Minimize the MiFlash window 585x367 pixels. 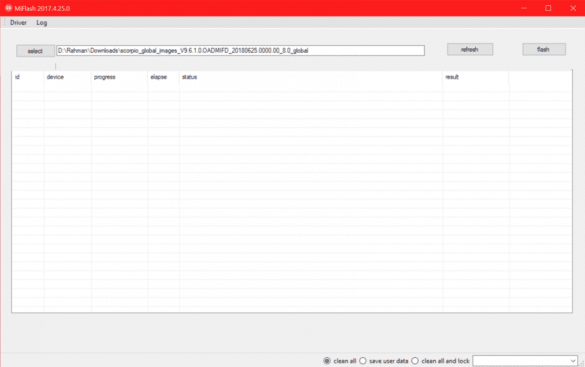[524, 8]
